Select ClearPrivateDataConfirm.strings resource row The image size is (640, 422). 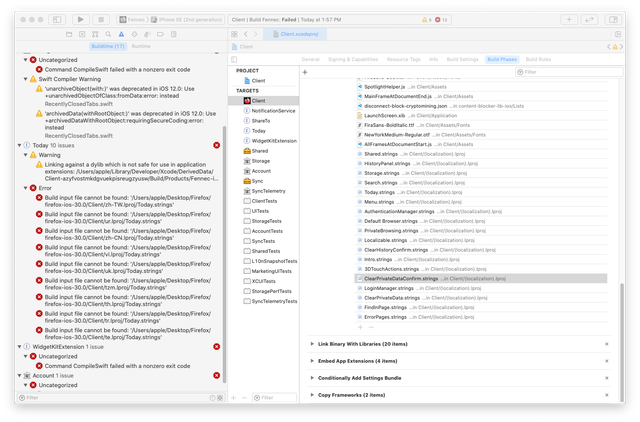(481, 279)
